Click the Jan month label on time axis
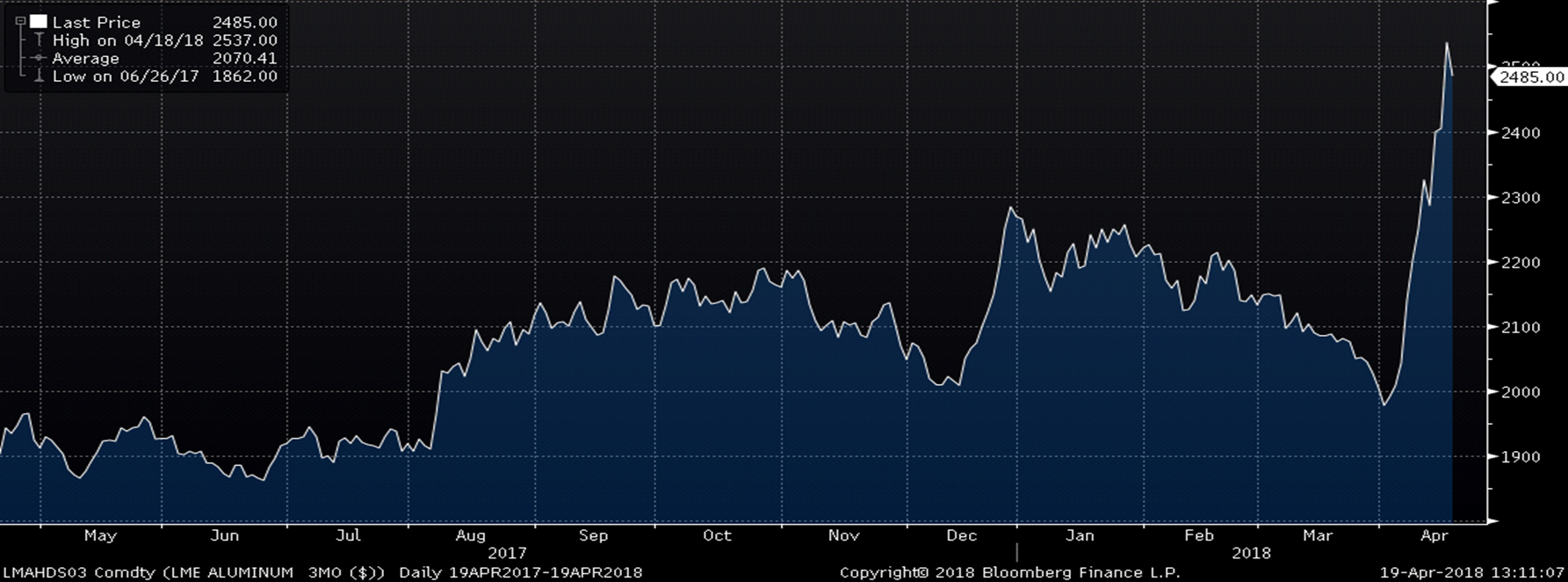Viewport: 1568px width, 582px height. 1080,535
